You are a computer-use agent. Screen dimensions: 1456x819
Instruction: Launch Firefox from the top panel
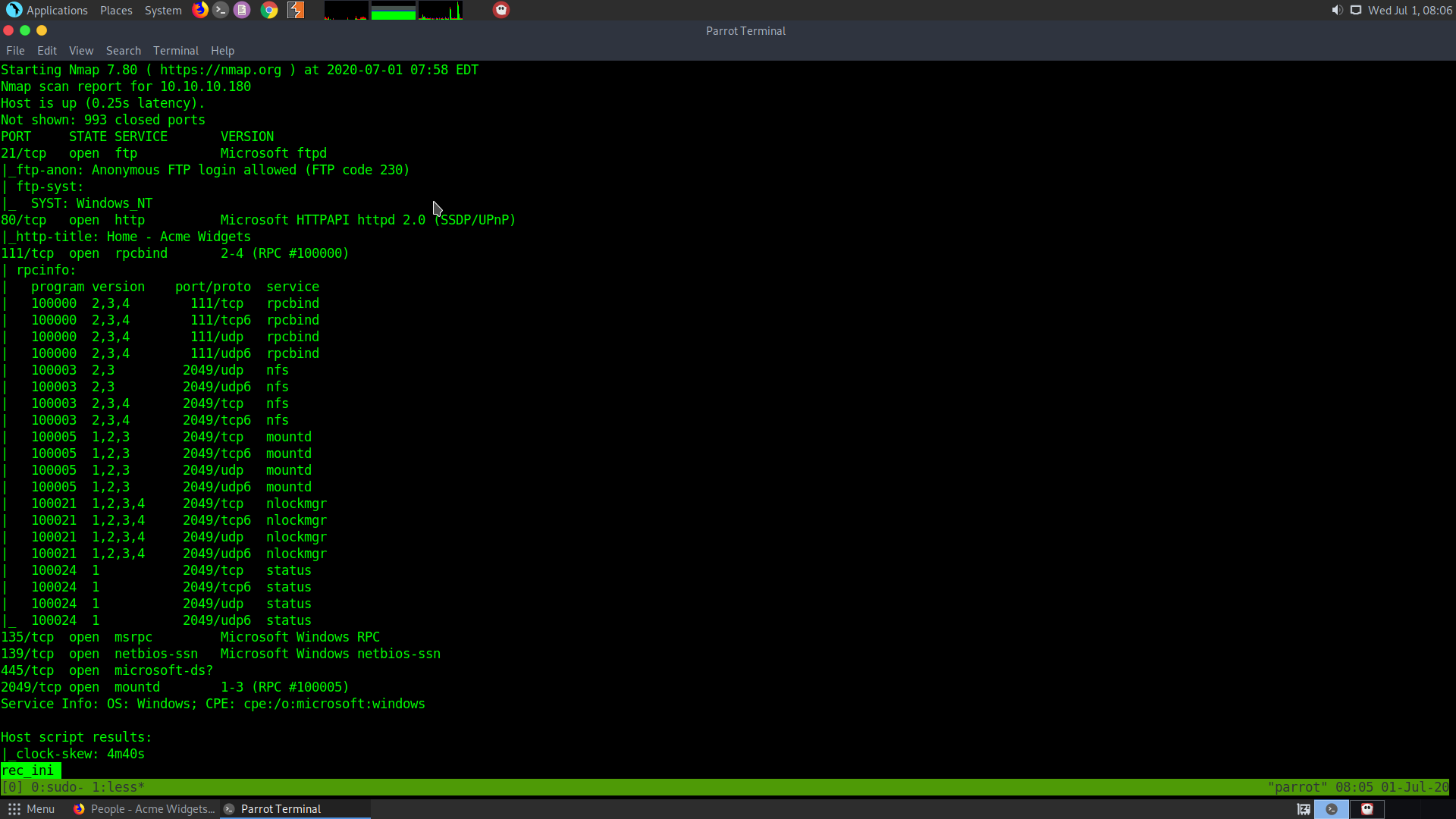tap(200, 10)
